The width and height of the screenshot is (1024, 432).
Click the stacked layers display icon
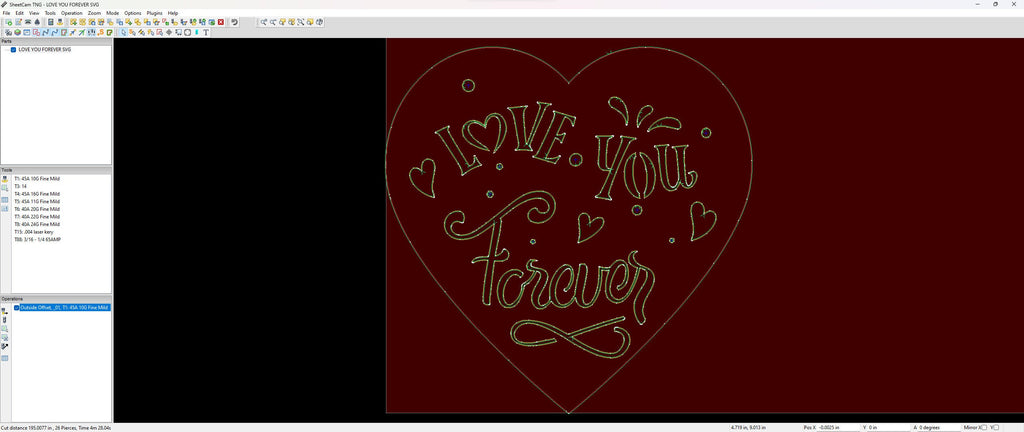pos(18,32)
